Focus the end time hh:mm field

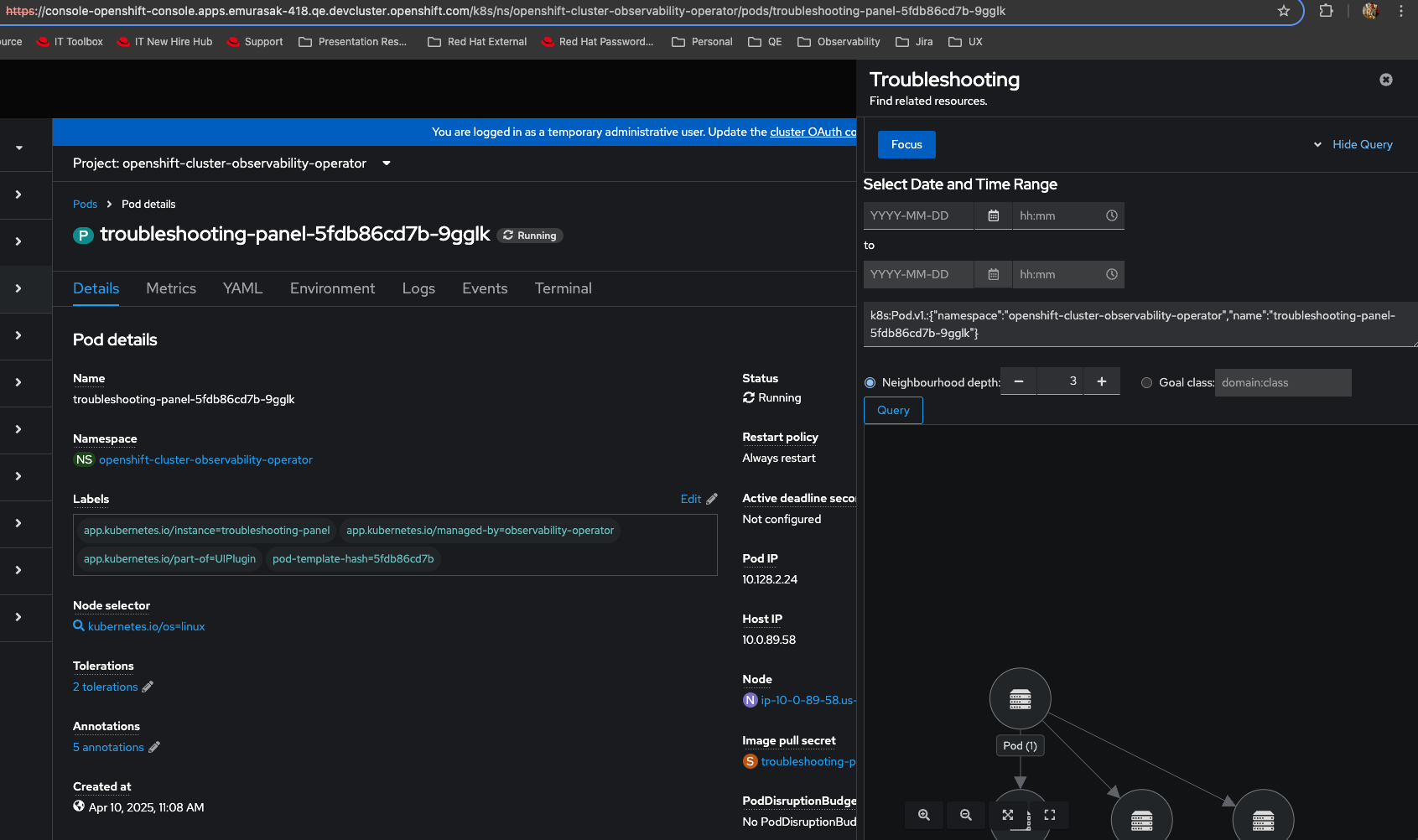(x=1057, y=274)
